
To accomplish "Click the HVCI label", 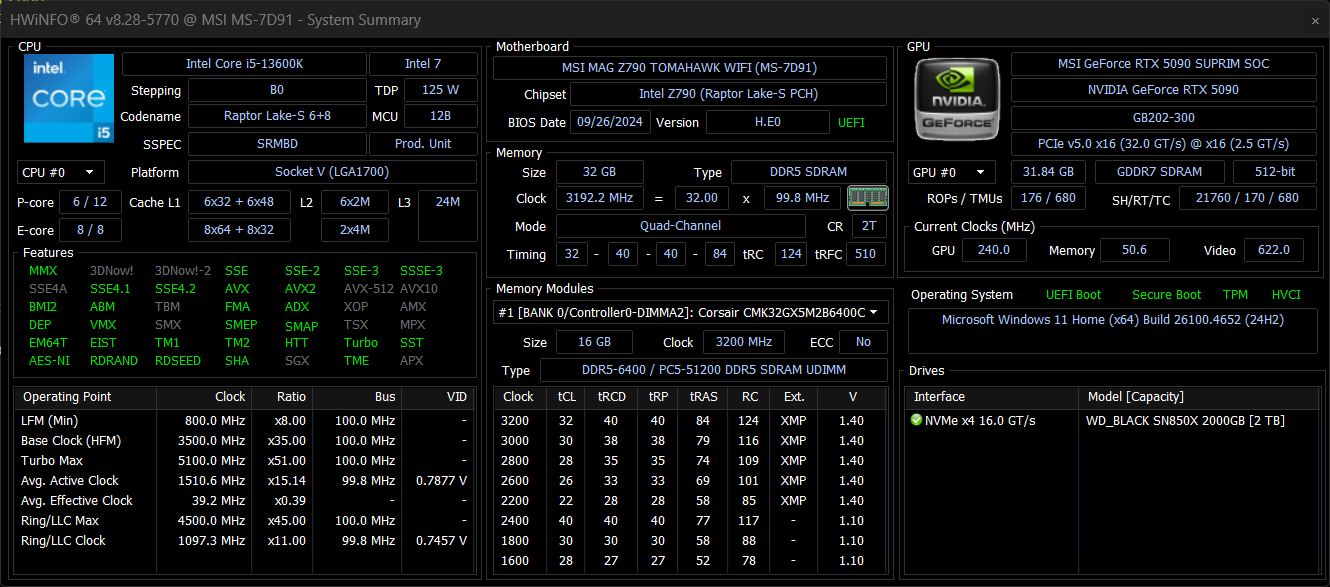I will [1287, 295].
